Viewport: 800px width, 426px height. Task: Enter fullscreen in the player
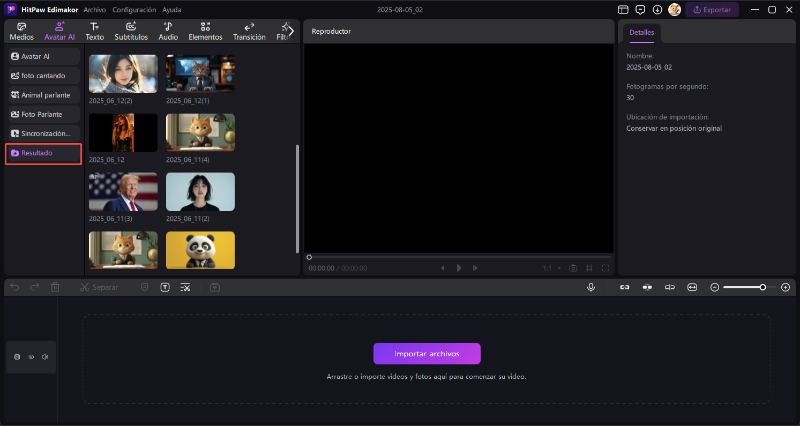[x=605, y=268]
